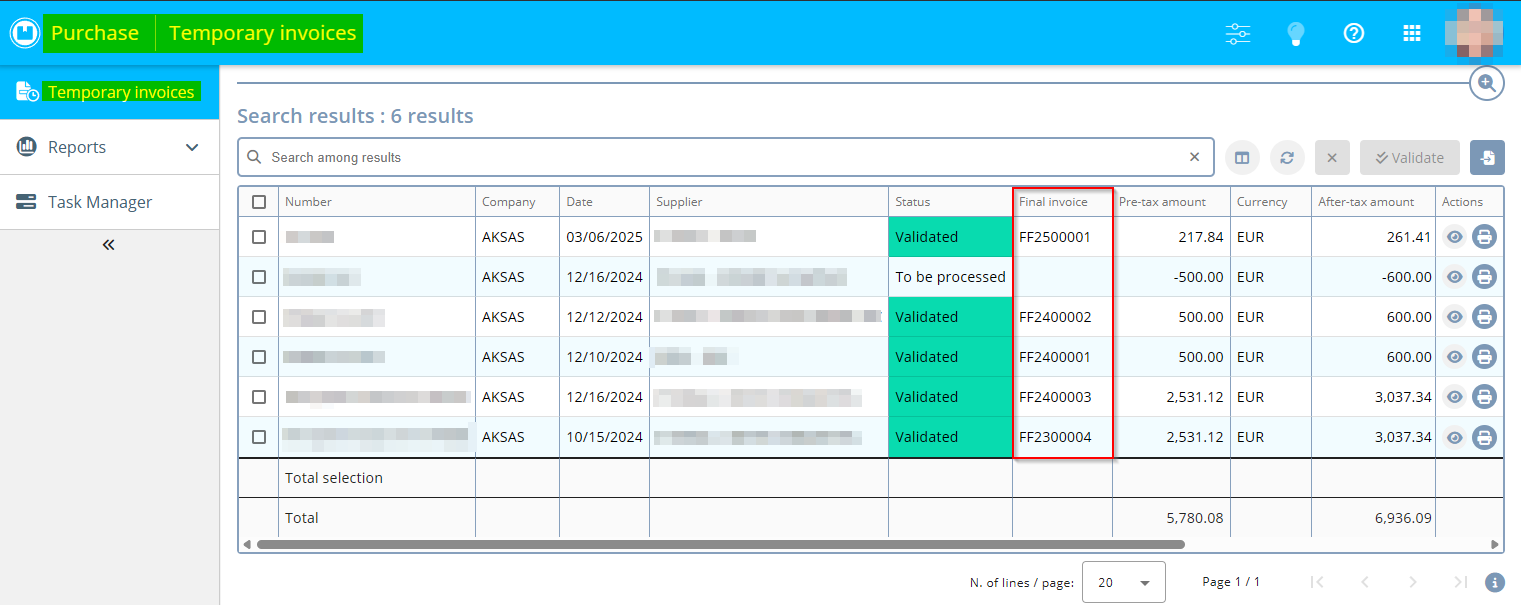Open the lines per page dropdown
Viewport: 1521px width, 605px height.
pyautogui.click(x=1123, y=582)
